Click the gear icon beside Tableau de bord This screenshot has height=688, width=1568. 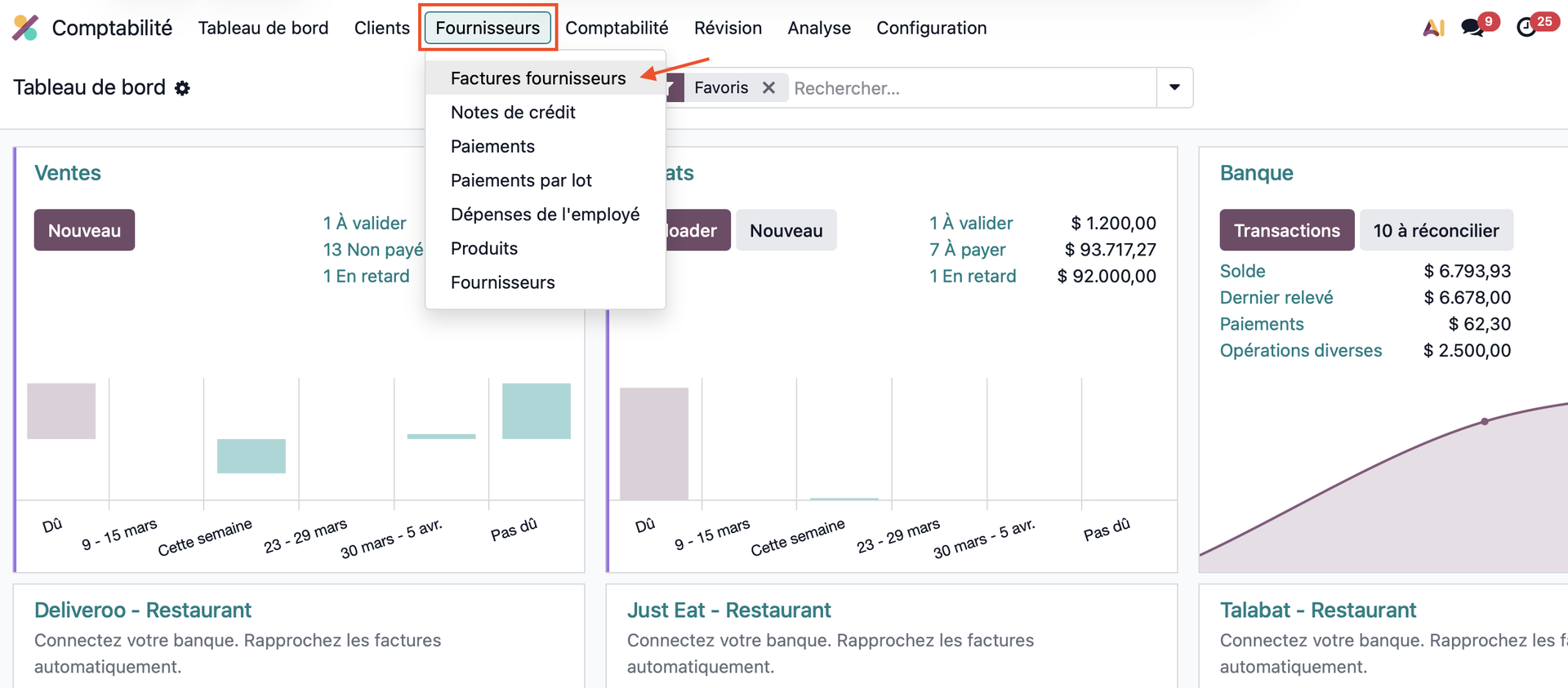point(183,88)
